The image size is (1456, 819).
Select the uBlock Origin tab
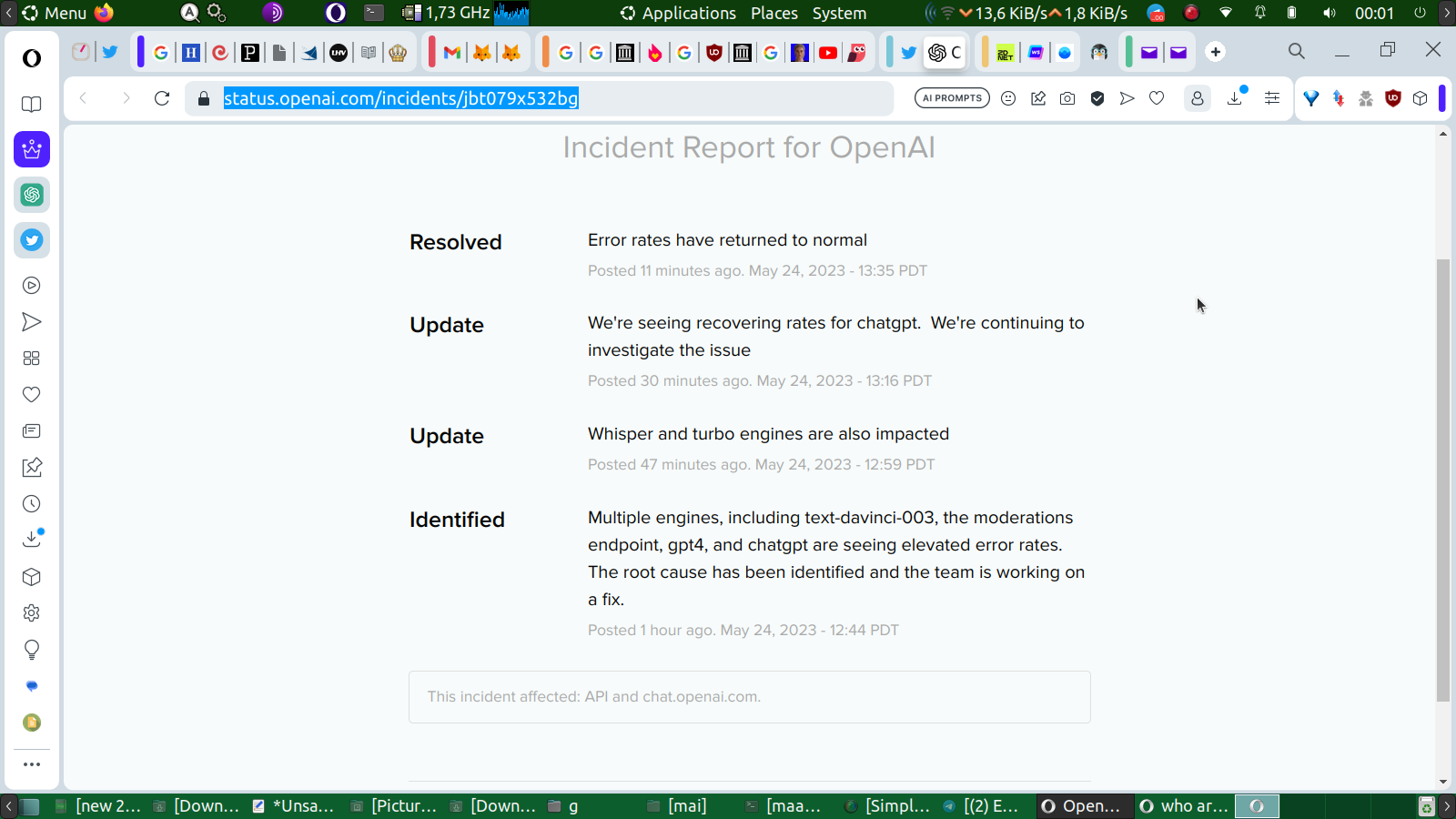(714, 53)
